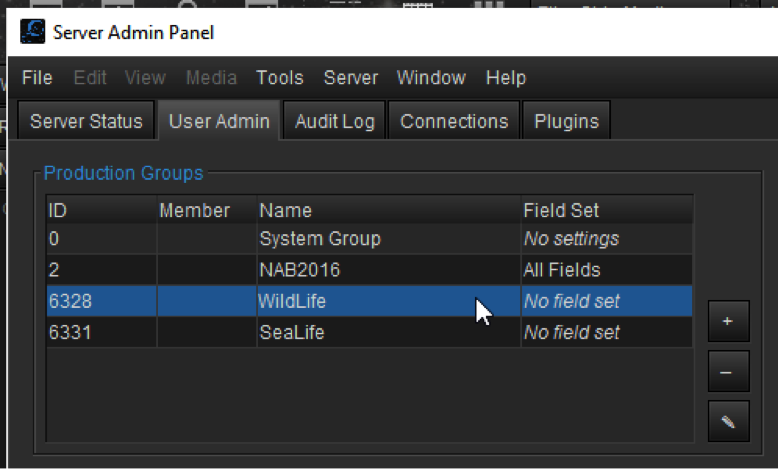Switch to the Audit Log tab
The height and width of the screenshot is (469, 779).
point(335,121)
